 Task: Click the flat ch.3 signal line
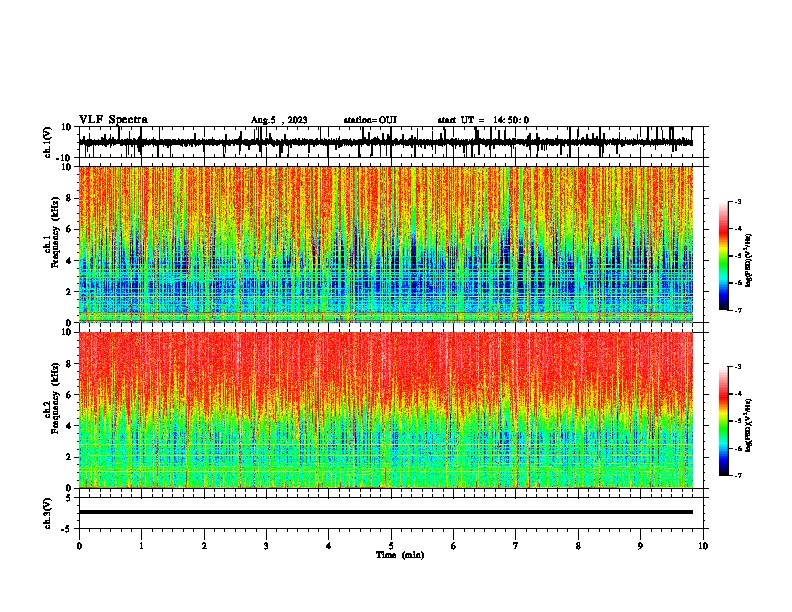[x=386, y=512]
